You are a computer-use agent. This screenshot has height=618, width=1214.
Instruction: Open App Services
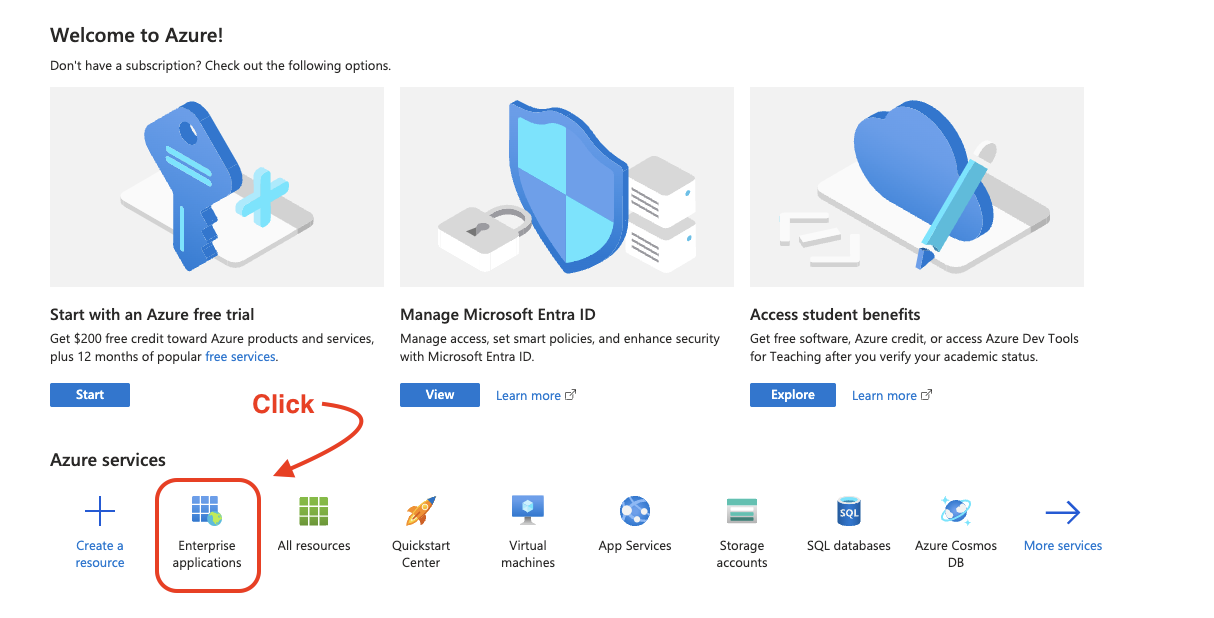(635, 511)
